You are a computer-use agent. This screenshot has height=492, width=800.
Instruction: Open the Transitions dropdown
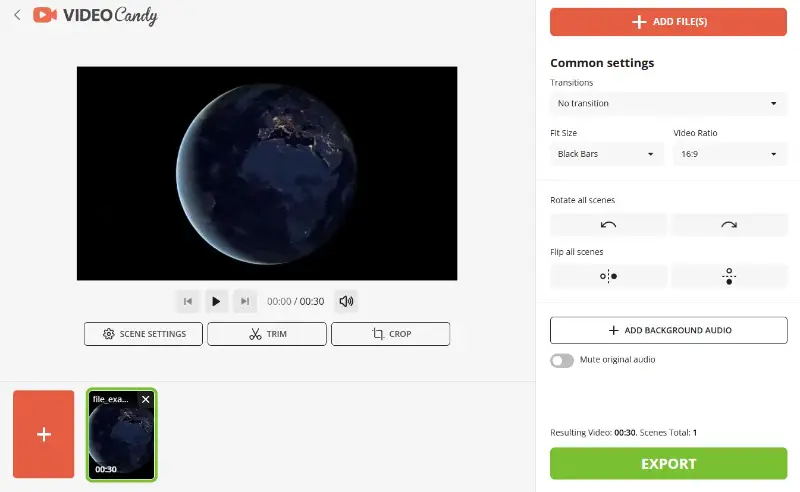pyautogui.click(x=668, y=103)
